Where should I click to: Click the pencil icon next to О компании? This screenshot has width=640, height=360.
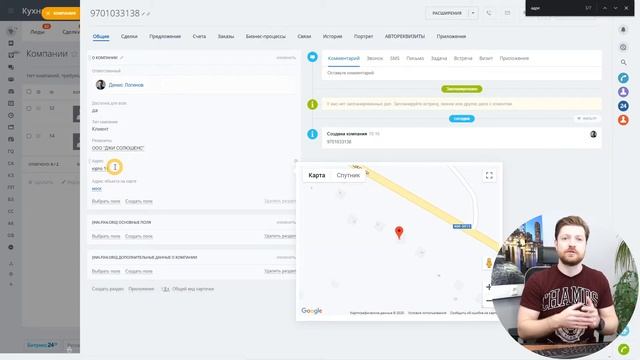pos(122,58)
